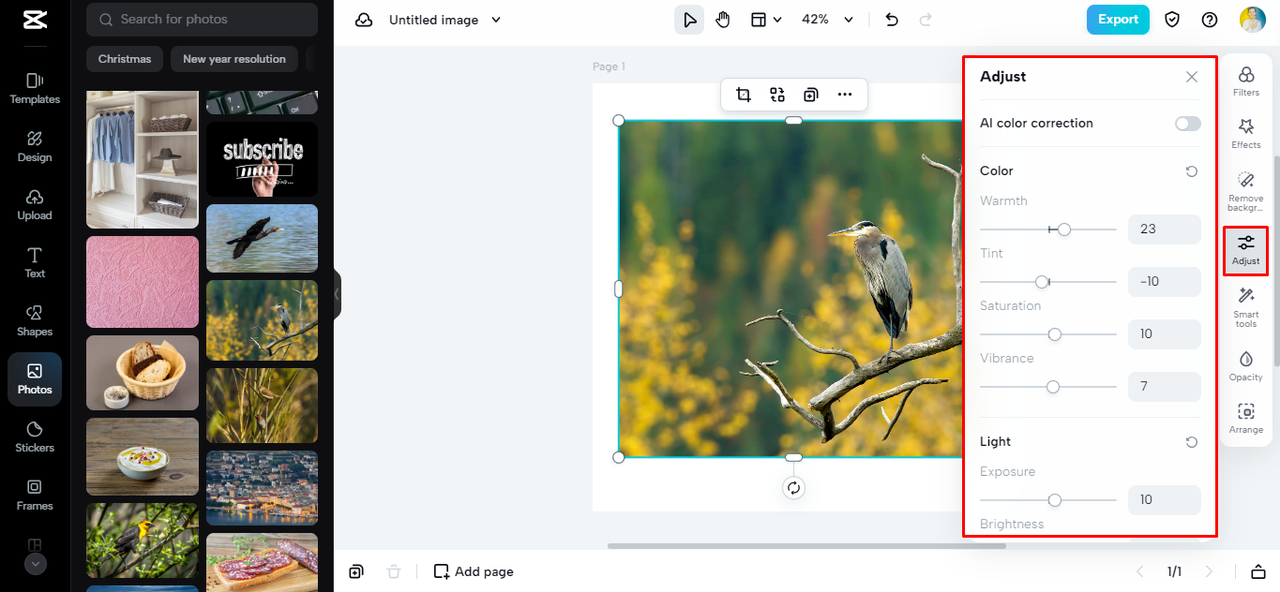Viewport: 1280px width, 592px height.
Task: Select the hand pan tool
Action: (x=723, y=20)
